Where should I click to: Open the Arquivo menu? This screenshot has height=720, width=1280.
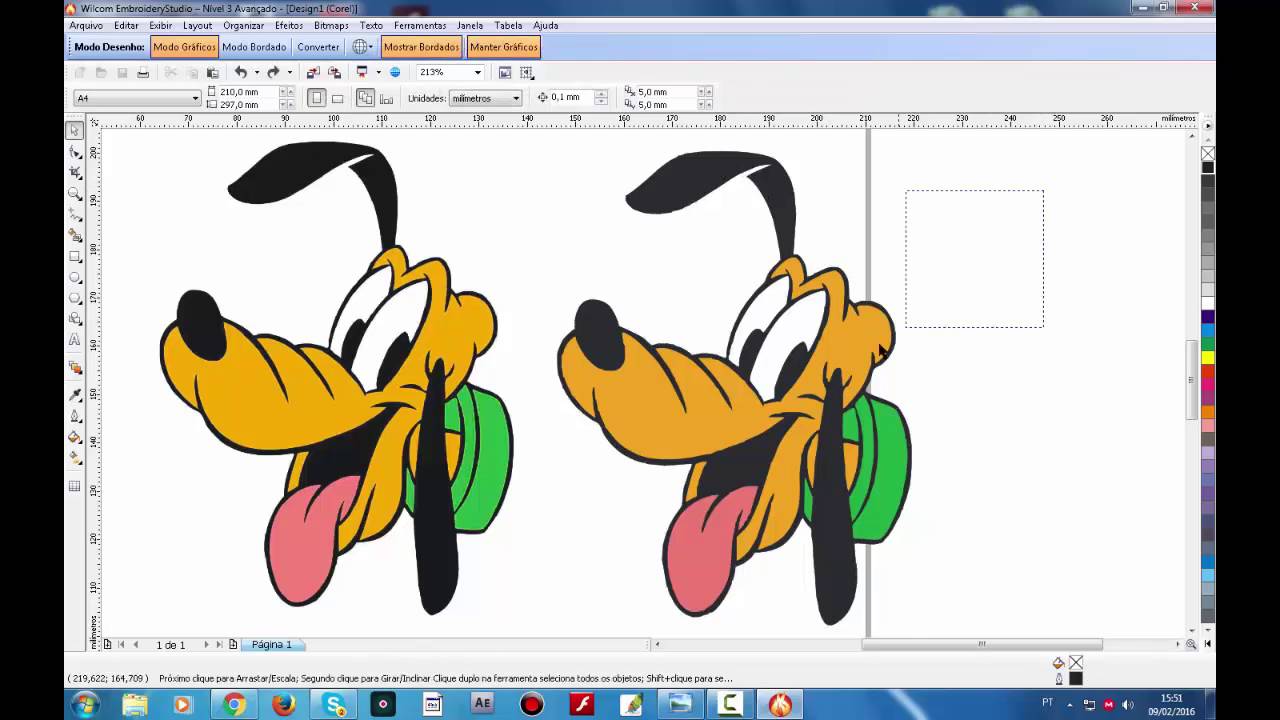(x=86, y=25)
